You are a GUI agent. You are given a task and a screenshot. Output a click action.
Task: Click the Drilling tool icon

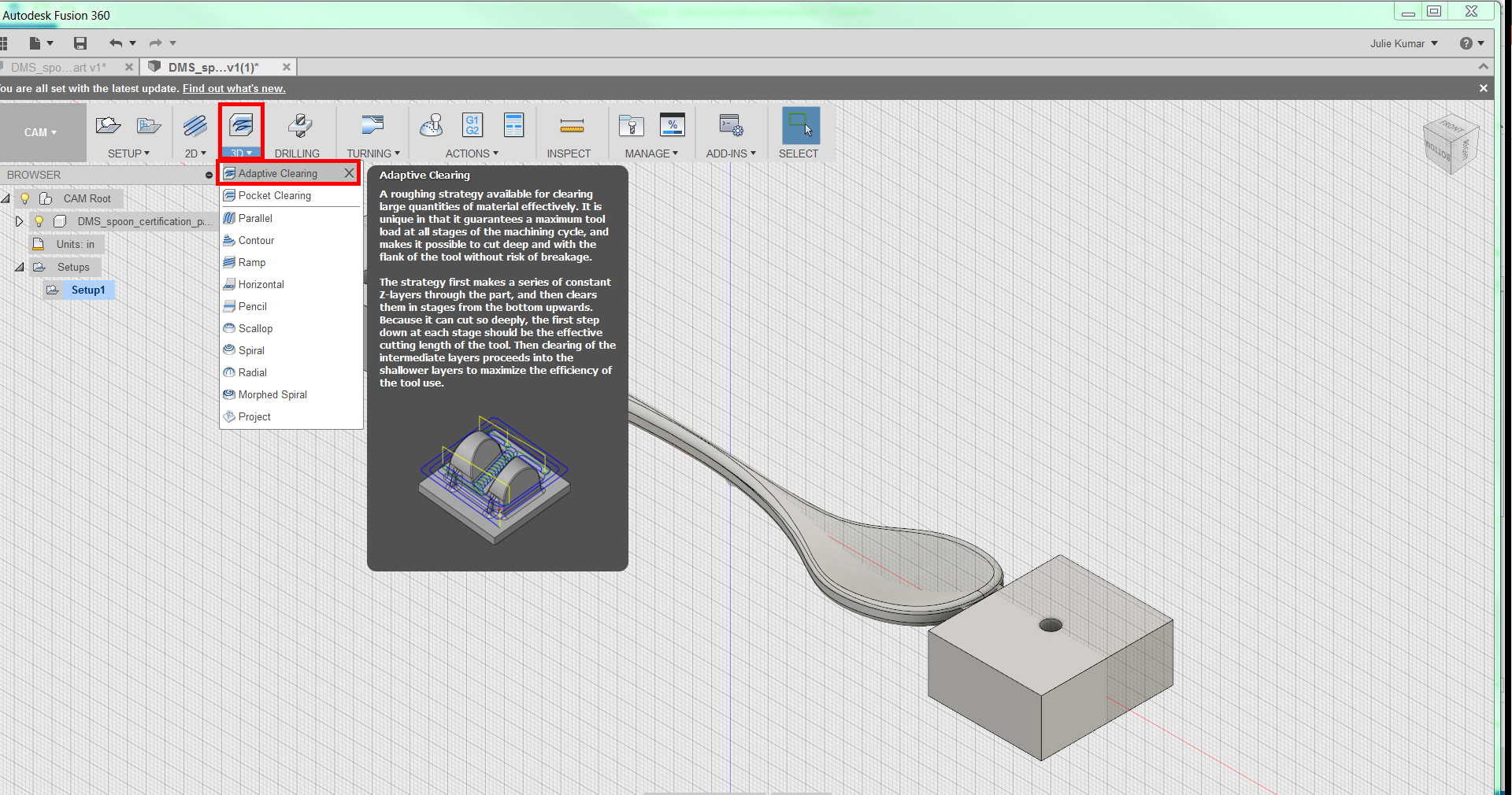[299, 125]
